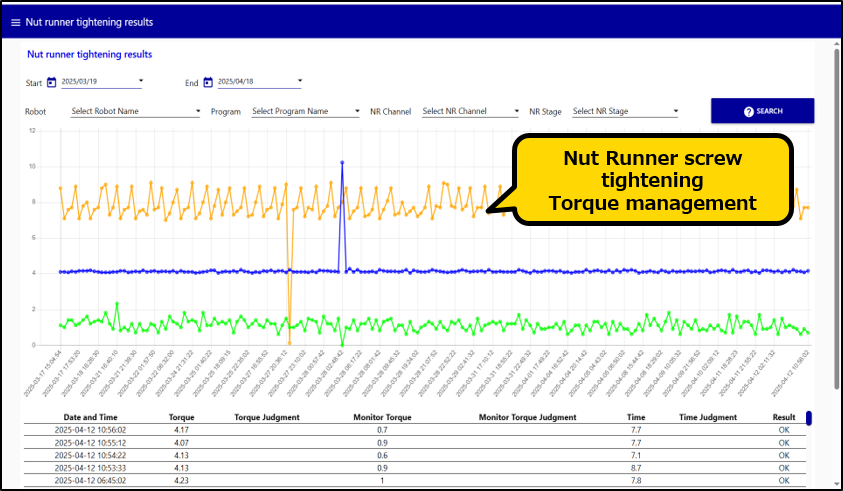The image size is (843, 491).
Task: Click the Torque Judgment column header
Action: point(267,417)
